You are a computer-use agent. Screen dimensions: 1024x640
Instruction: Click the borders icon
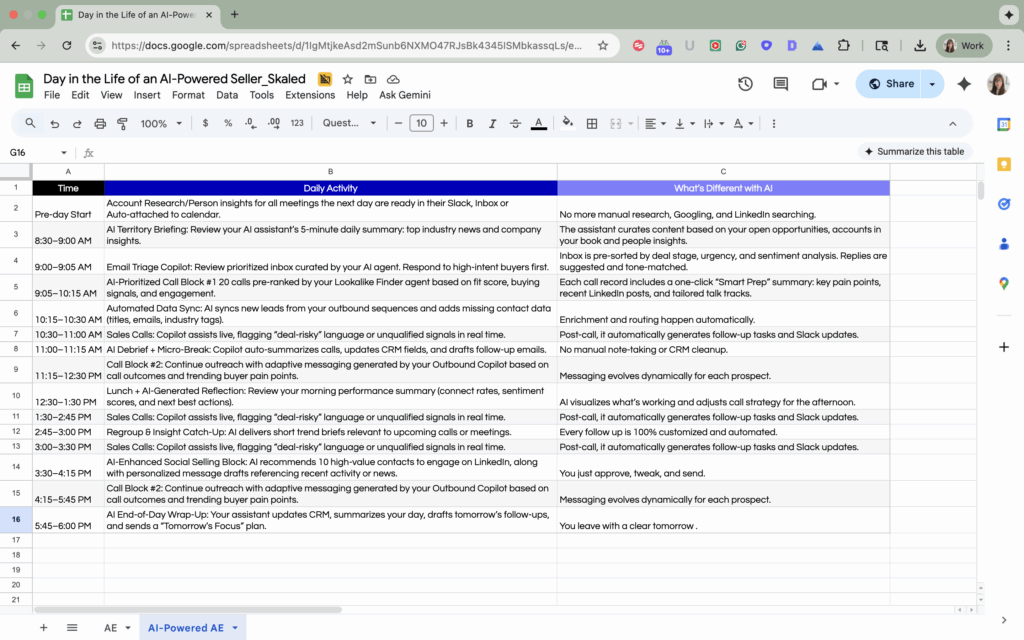click(592, 123)
